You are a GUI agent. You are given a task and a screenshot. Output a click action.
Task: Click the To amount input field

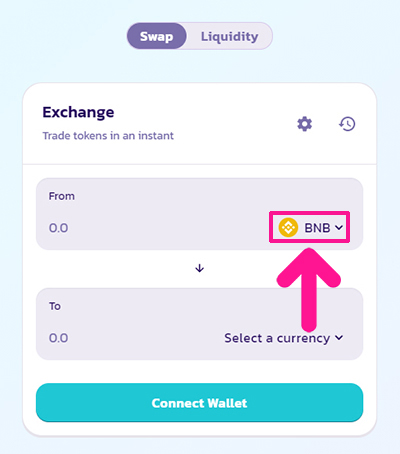pyautogui.click(x=133, y=338)
